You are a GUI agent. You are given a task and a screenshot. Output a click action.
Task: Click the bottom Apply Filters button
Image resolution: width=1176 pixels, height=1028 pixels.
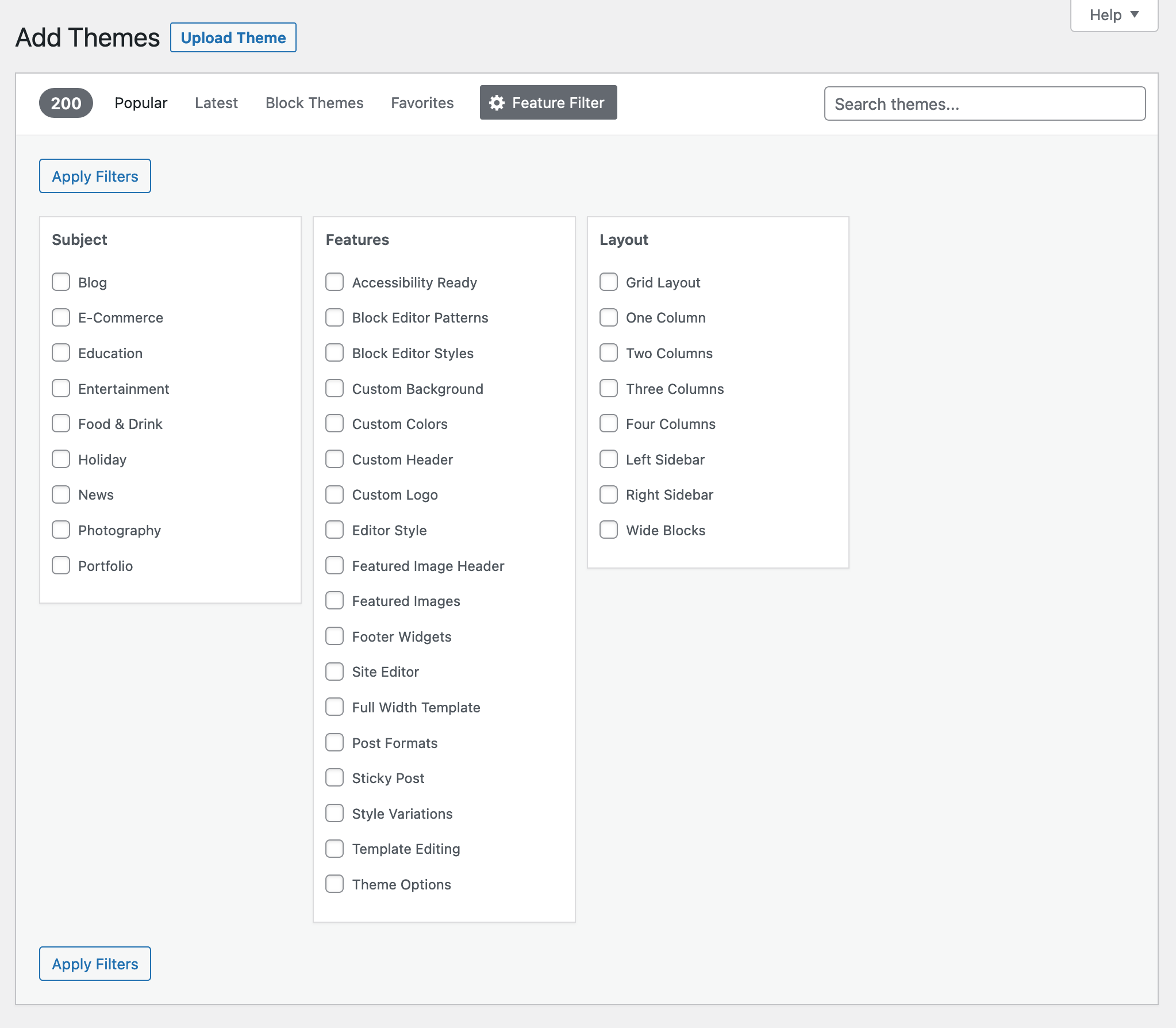(95, 963)
